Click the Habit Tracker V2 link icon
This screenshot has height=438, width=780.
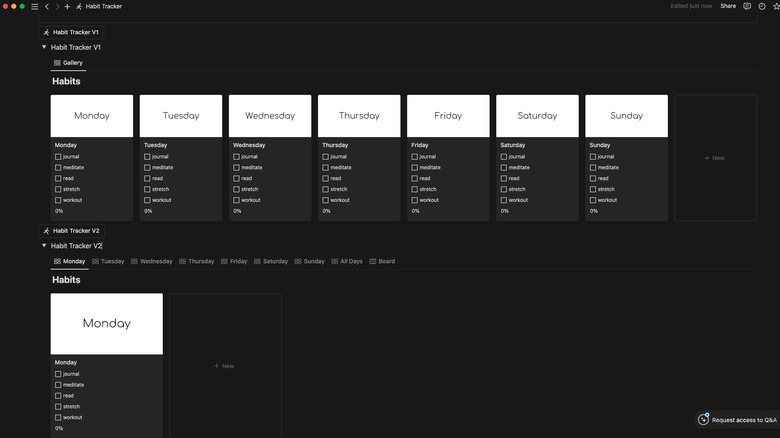[x=46, y=231]
